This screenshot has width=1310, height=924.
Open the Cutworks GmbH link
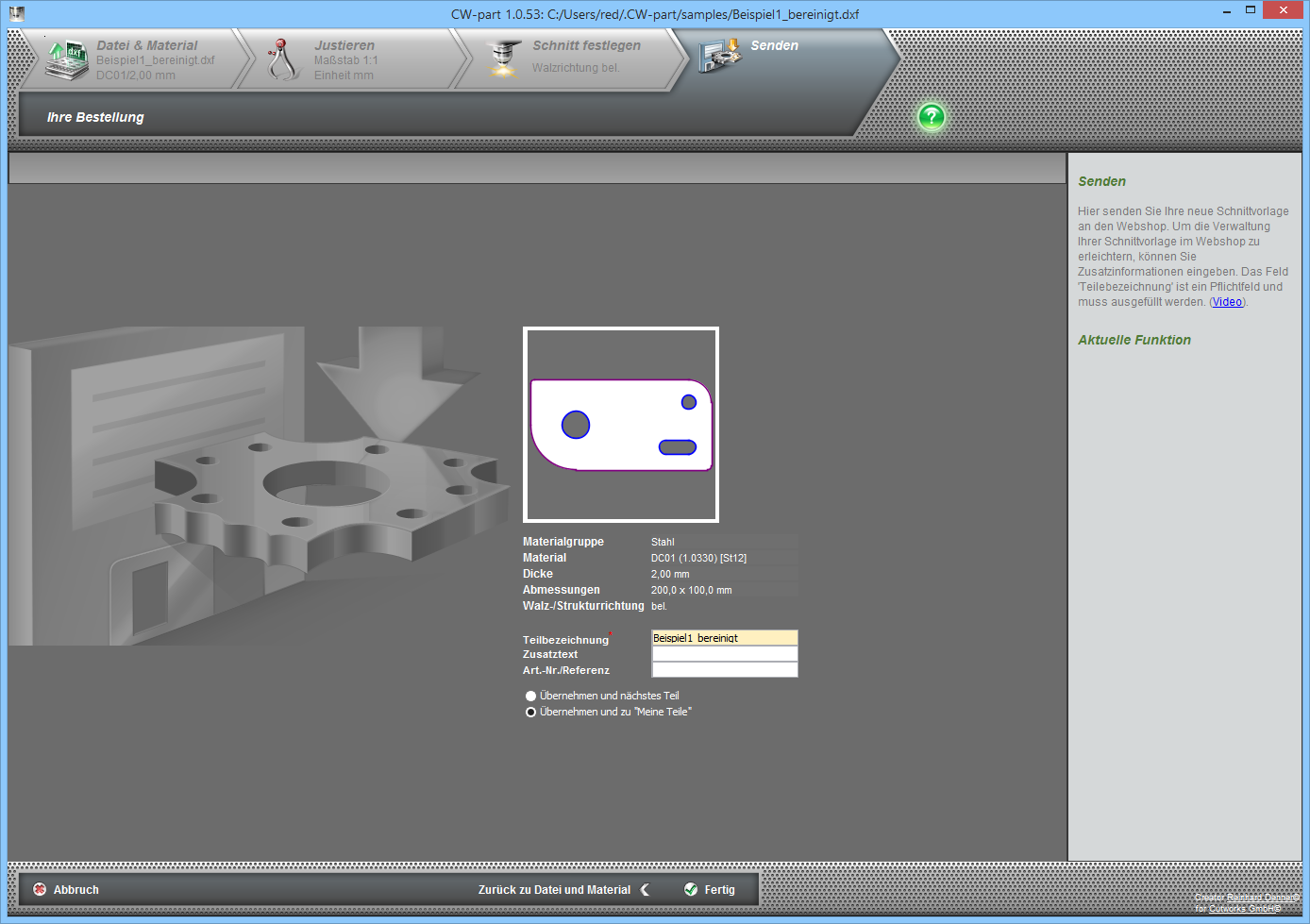(1244, 909)
